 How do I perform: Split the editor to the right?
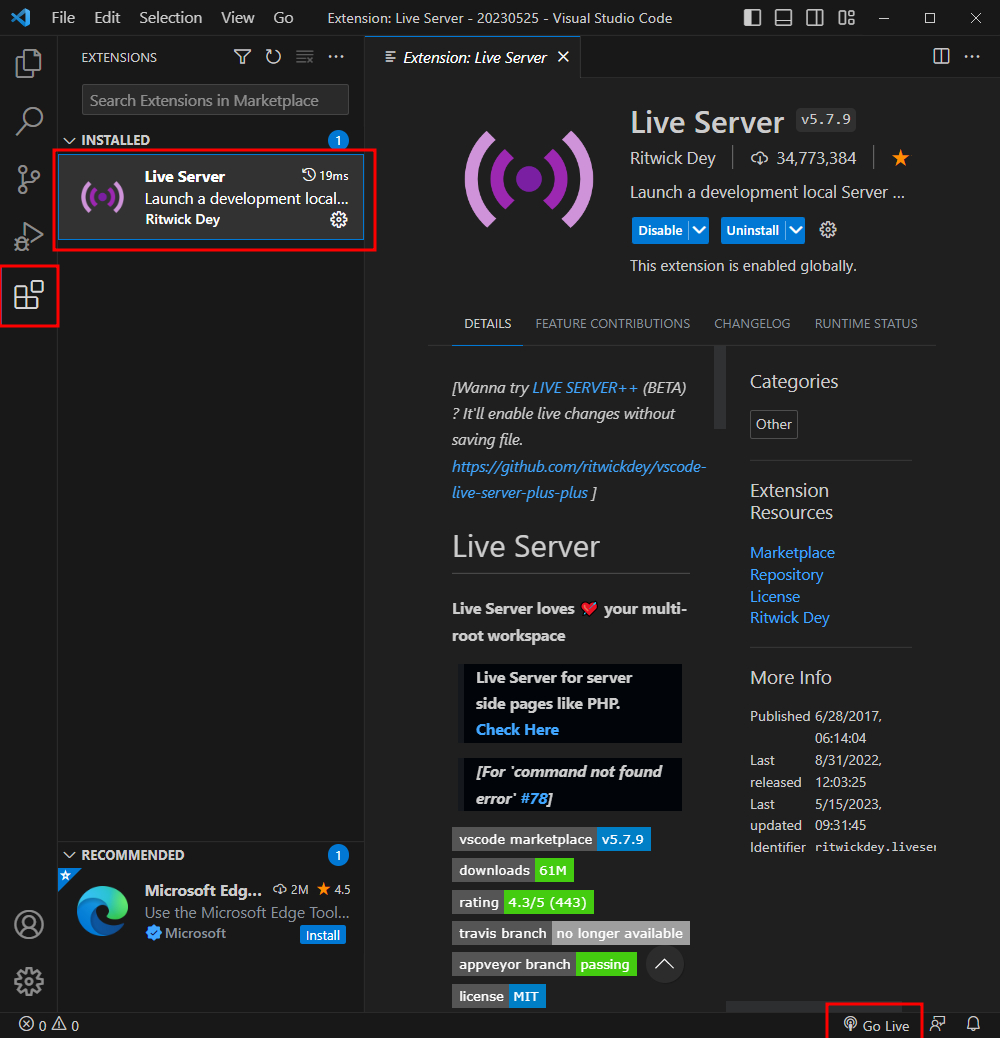tap(941, 56)
